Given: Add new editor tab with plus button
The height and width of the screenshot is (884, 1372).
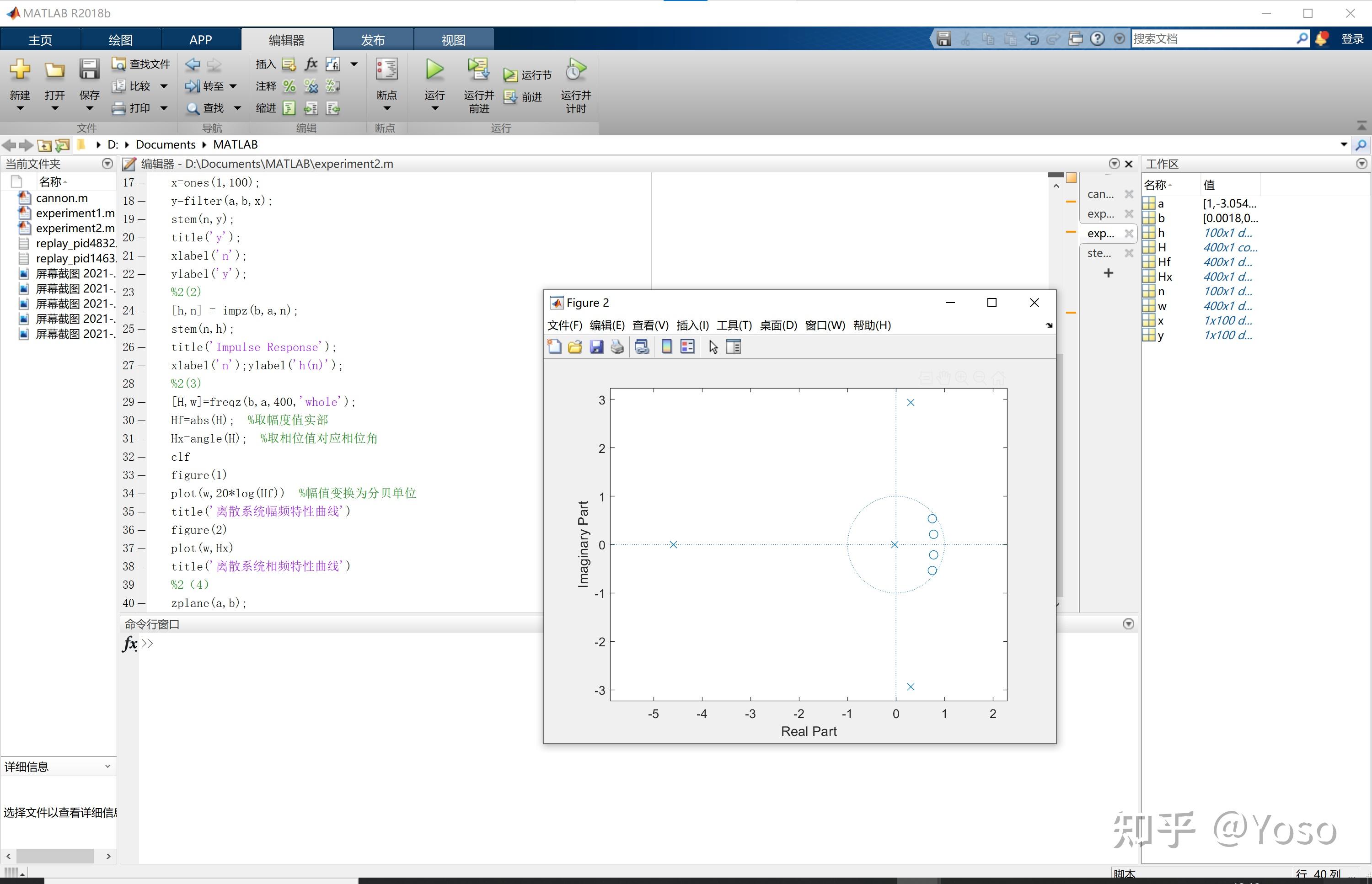Looking at the screenshot, I should tap(1109, 273).
